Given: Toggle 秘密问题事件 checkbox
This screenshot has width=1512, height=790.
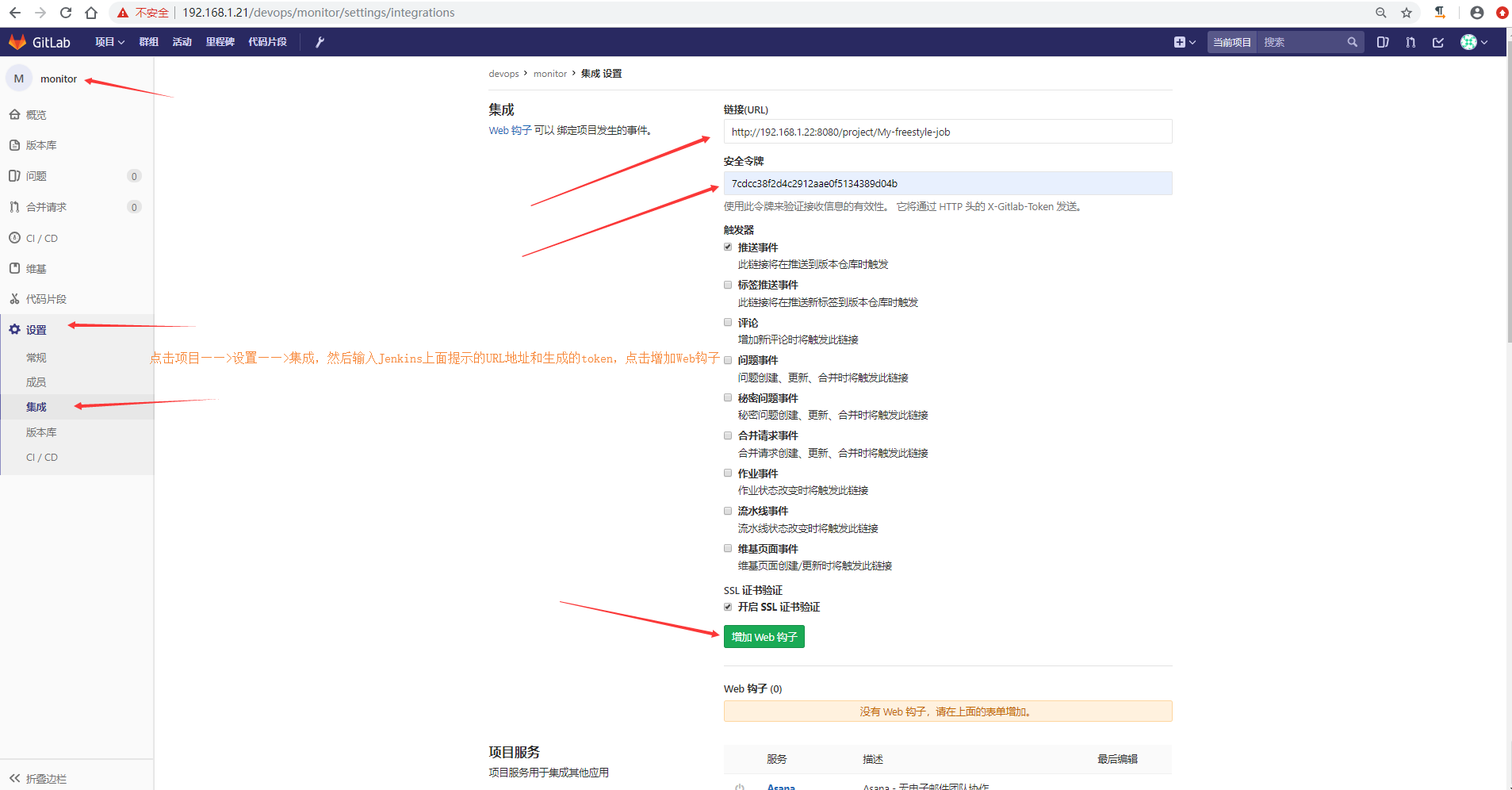Looking at the screenshot, I should (x=728, y=397).
